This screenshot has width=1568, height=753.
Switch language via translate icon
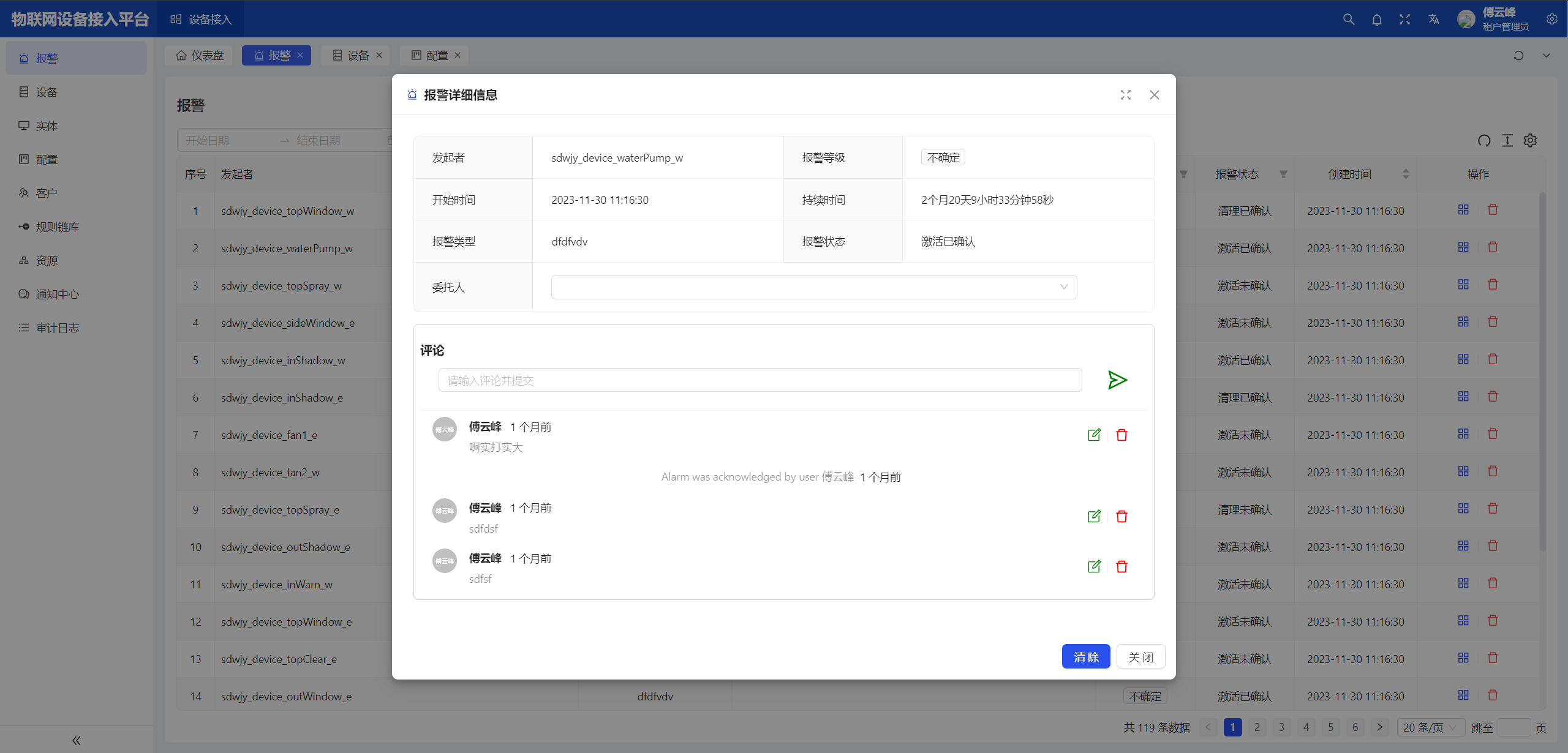pyautogui.click(x=1433, y=20)
